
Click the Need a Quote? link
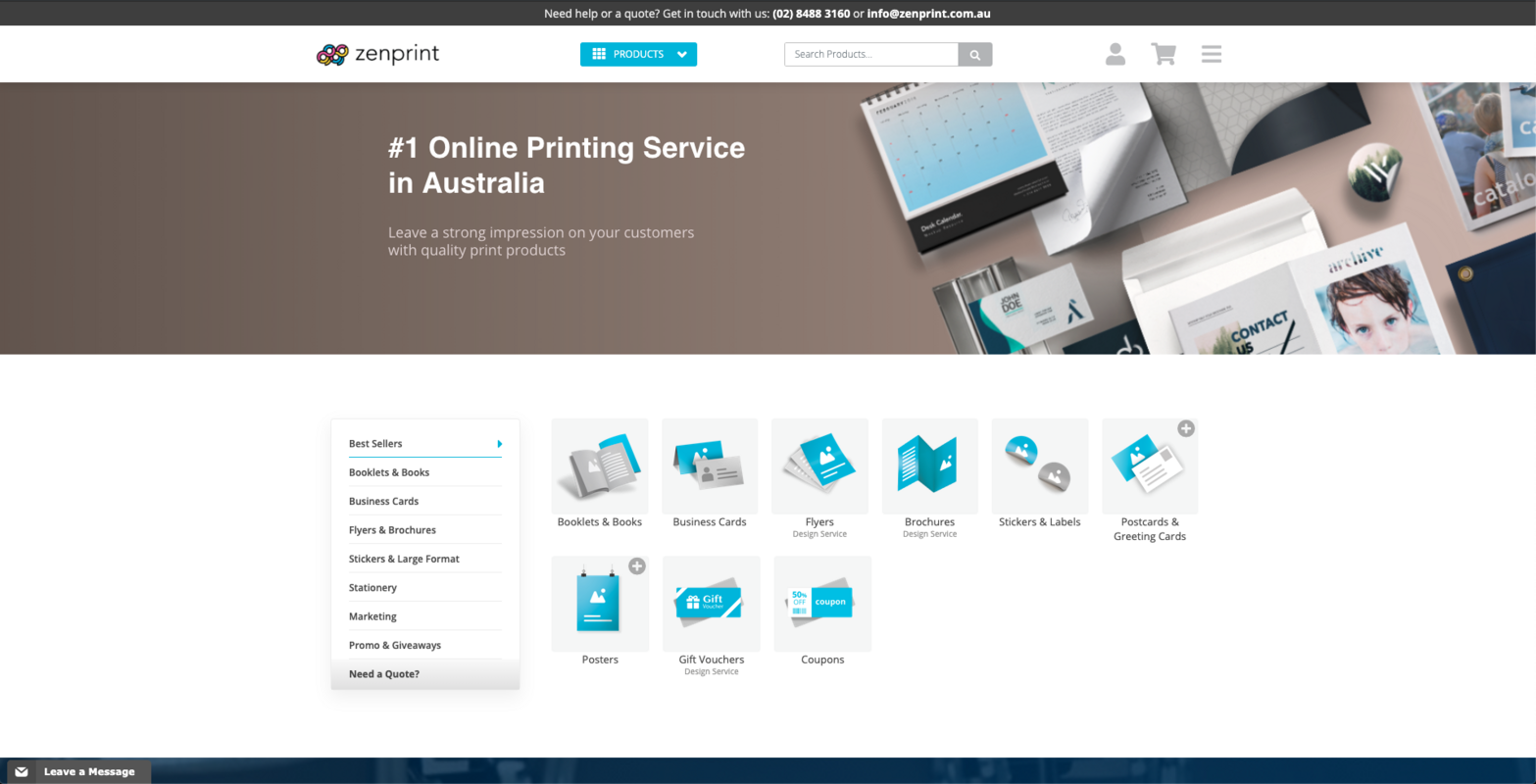[383, 673]
